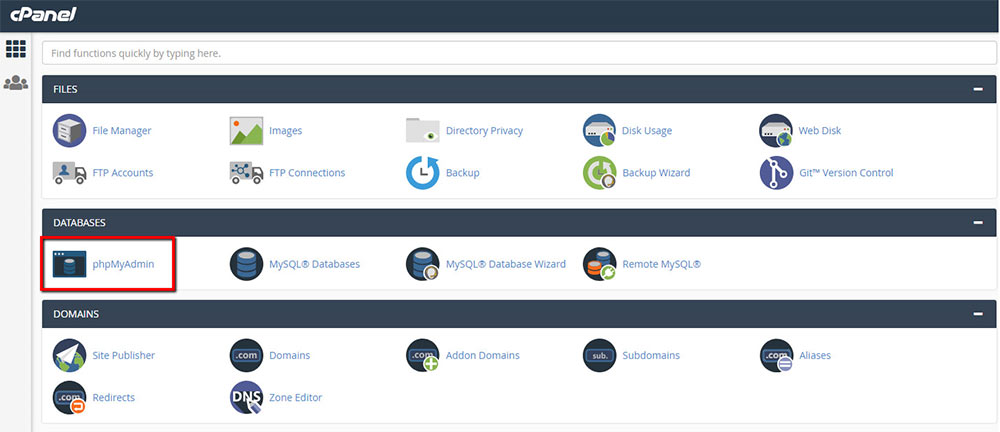Viewport: 1000px width, 432px height.
Task: Collapse the Files section
Action: coord(978,89)
